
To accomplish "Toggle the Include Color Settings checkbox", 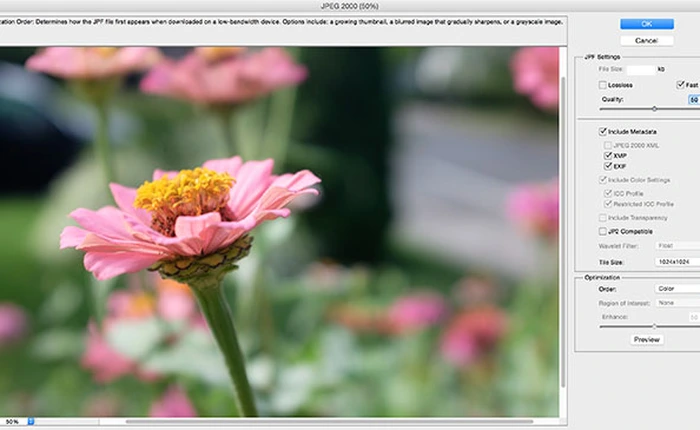I will pyautogui.click(x=603, y=179).
